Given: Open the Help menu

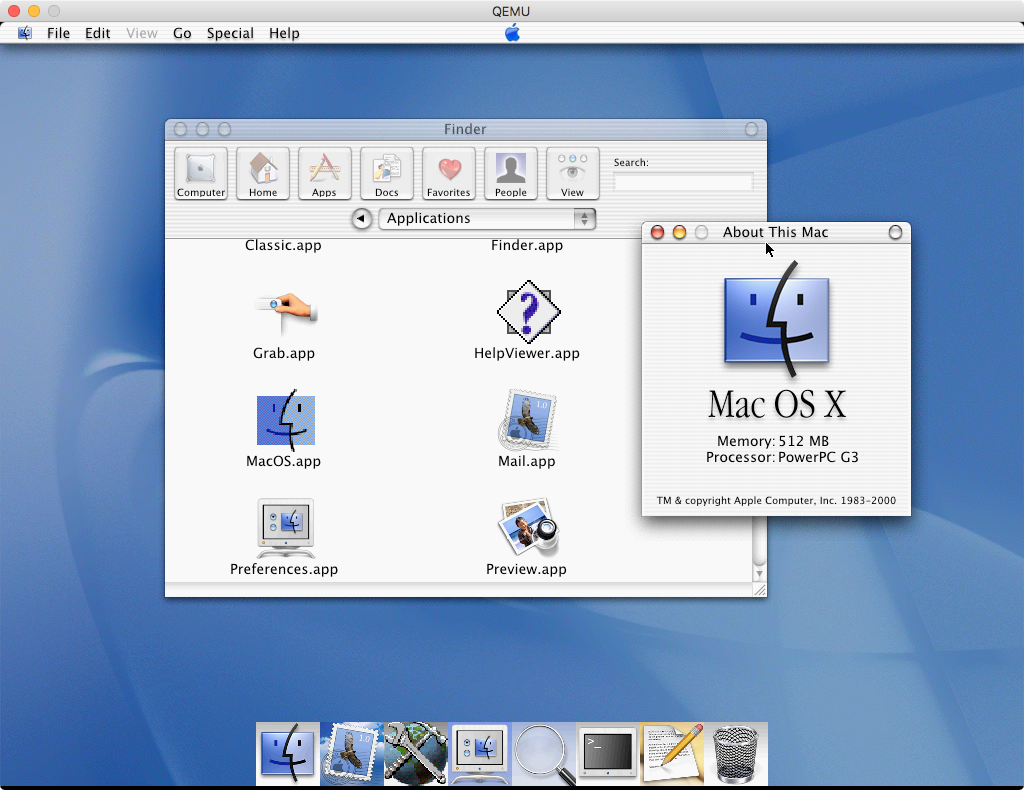Looking at the screenshot, I should point(284,33).
